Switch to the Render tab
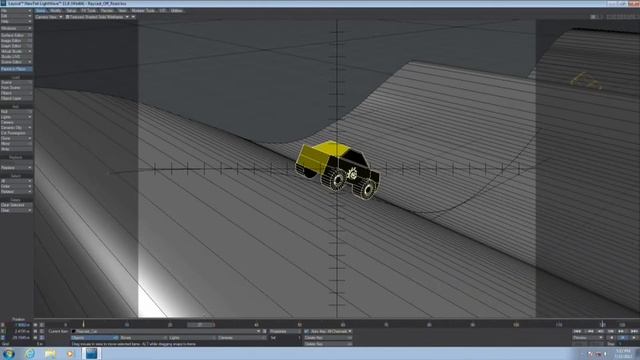This screenshot has width=640, height=360. point(107,11)
